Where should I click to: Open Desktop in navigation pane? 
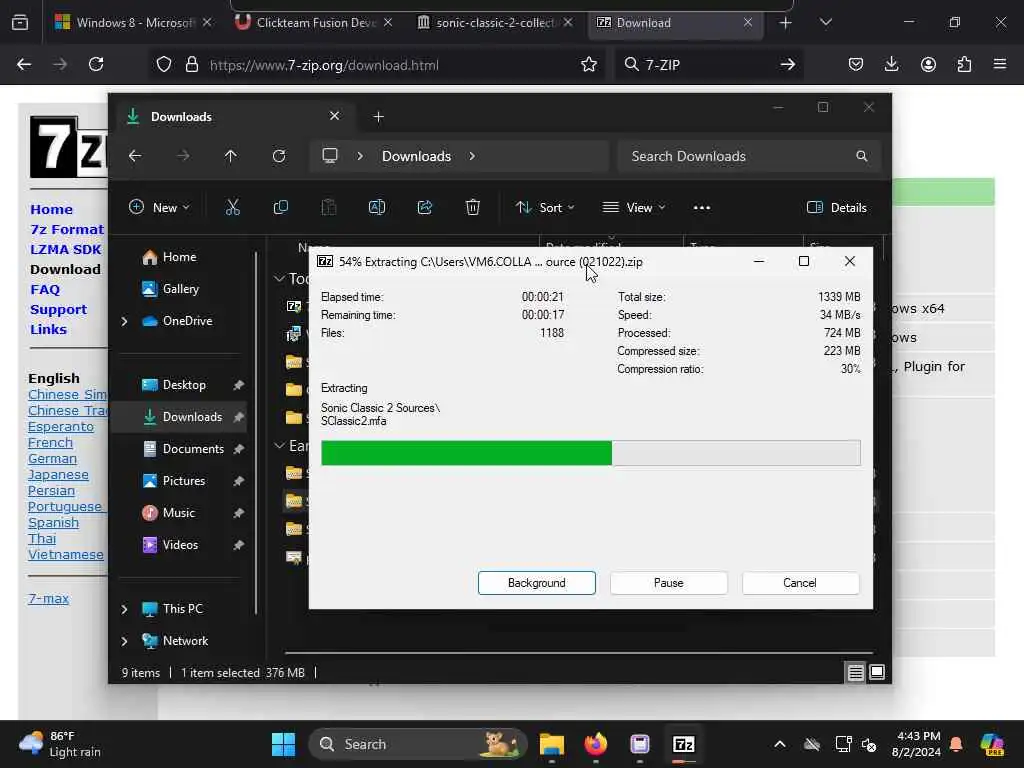click(x=184, y=385)
